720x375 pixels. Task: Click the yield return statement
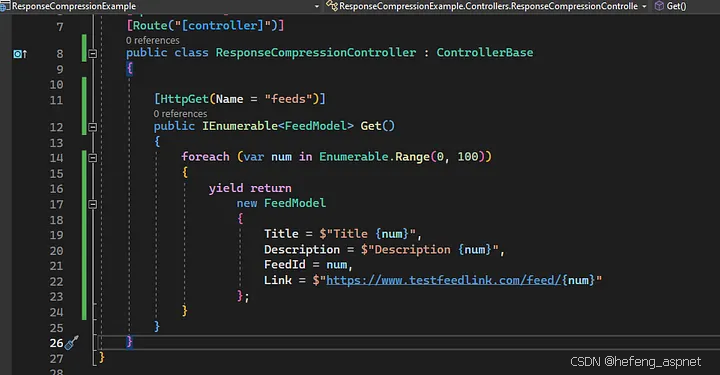[250, 188]
